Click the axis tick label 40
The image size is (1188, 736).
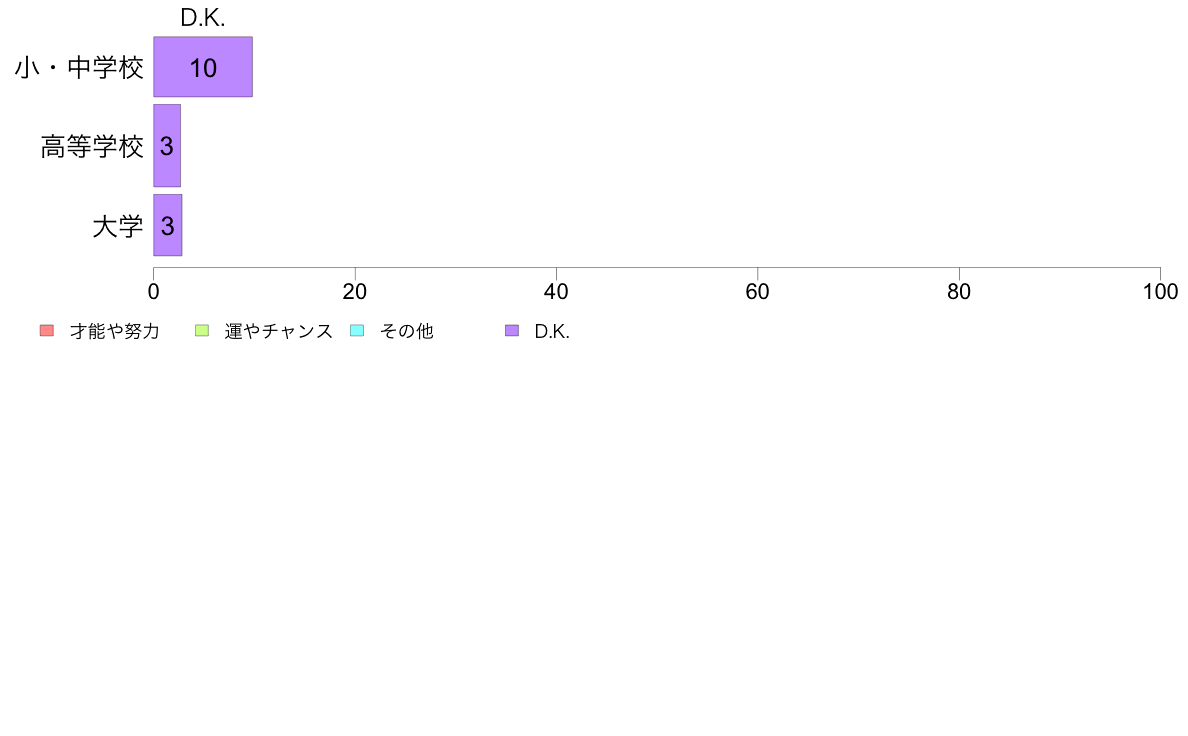point(556,292)
